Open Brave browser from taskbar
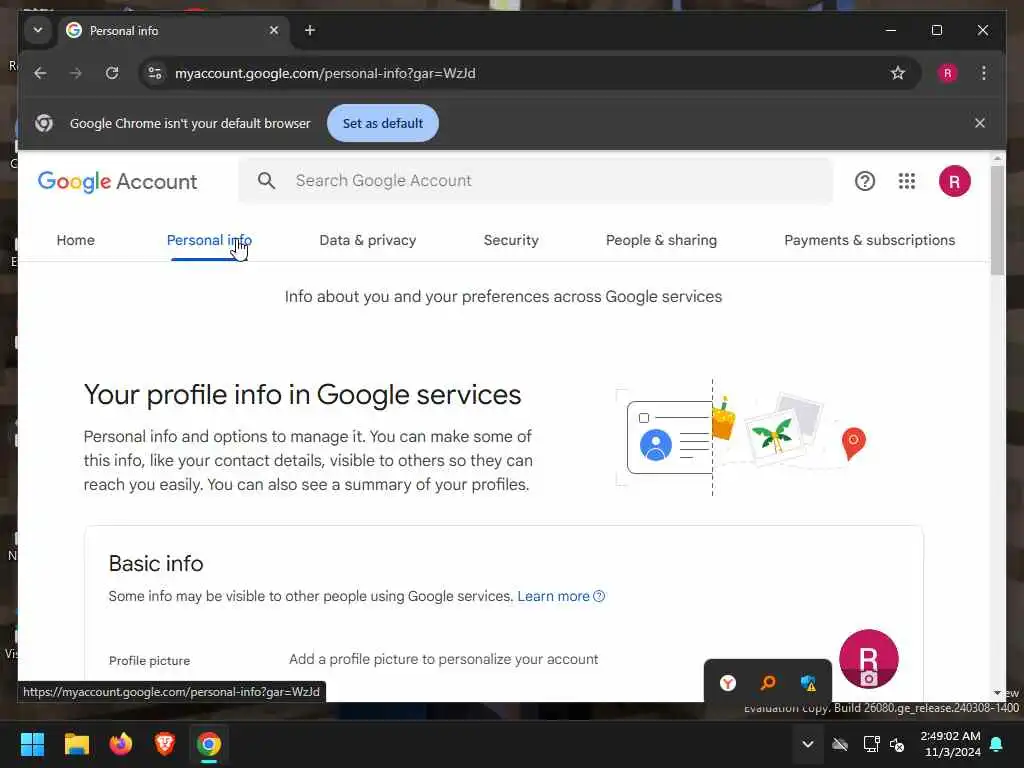Screen dimensions: 1024x768 (165, 744)
